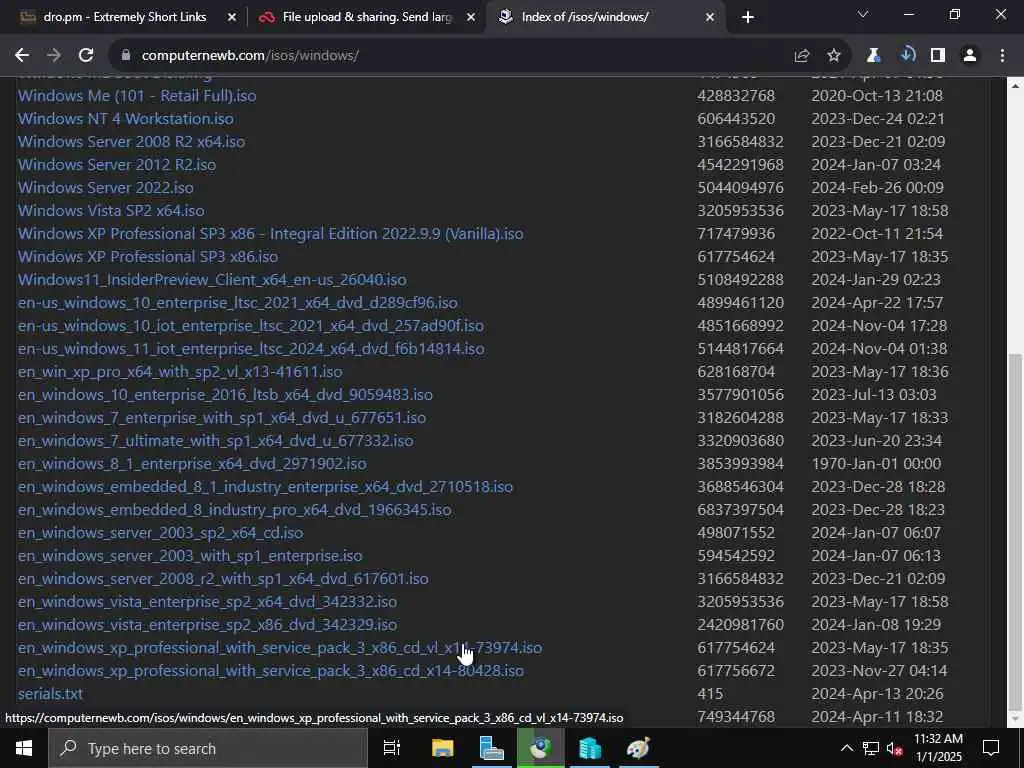The image size is (1024, 768).
Task: Go back using the browser back arrow
Action: coord(22,56)
